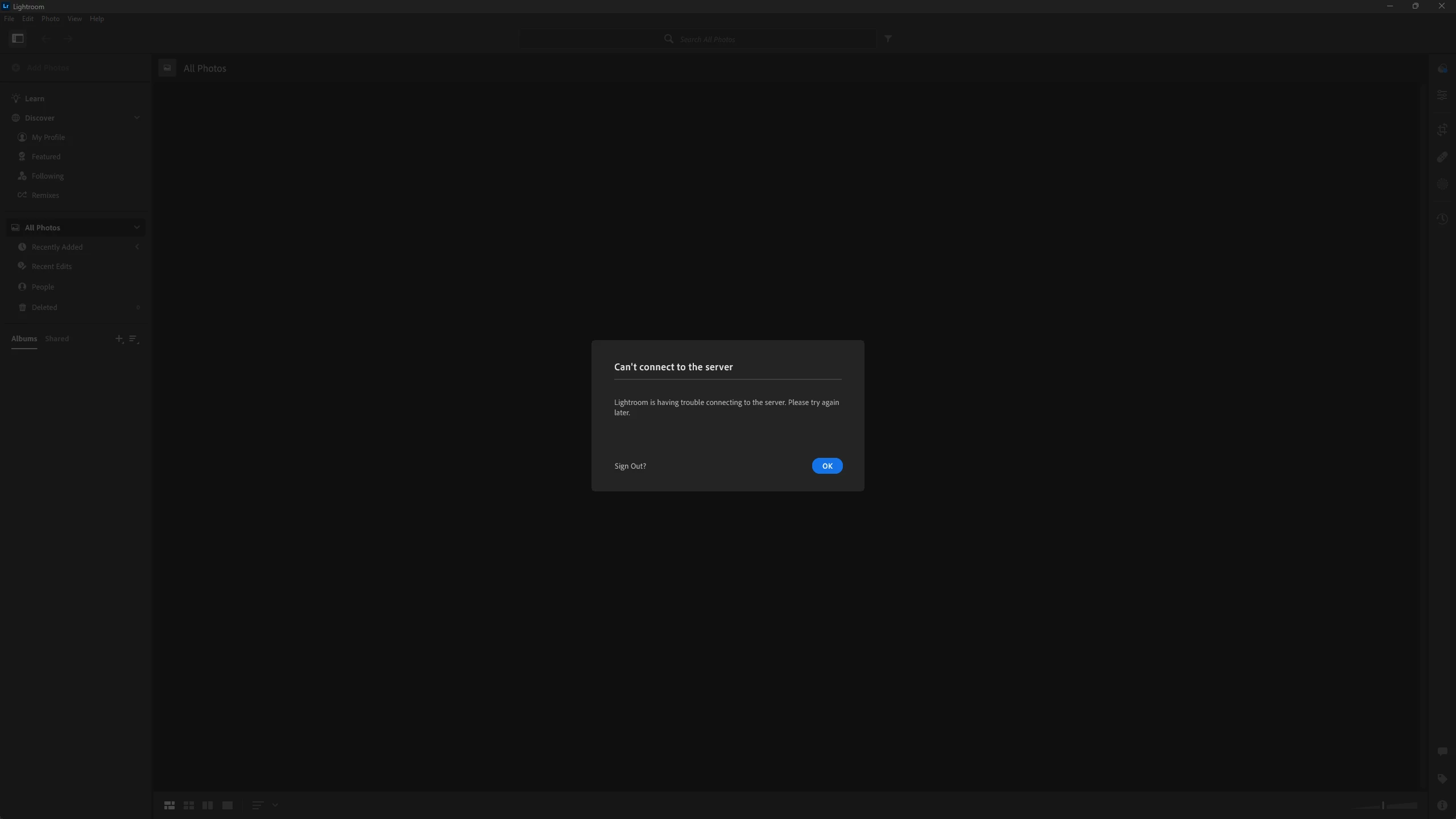Switch to Detail single-photo view
The image size is (1456, 819).
point(227,805)
